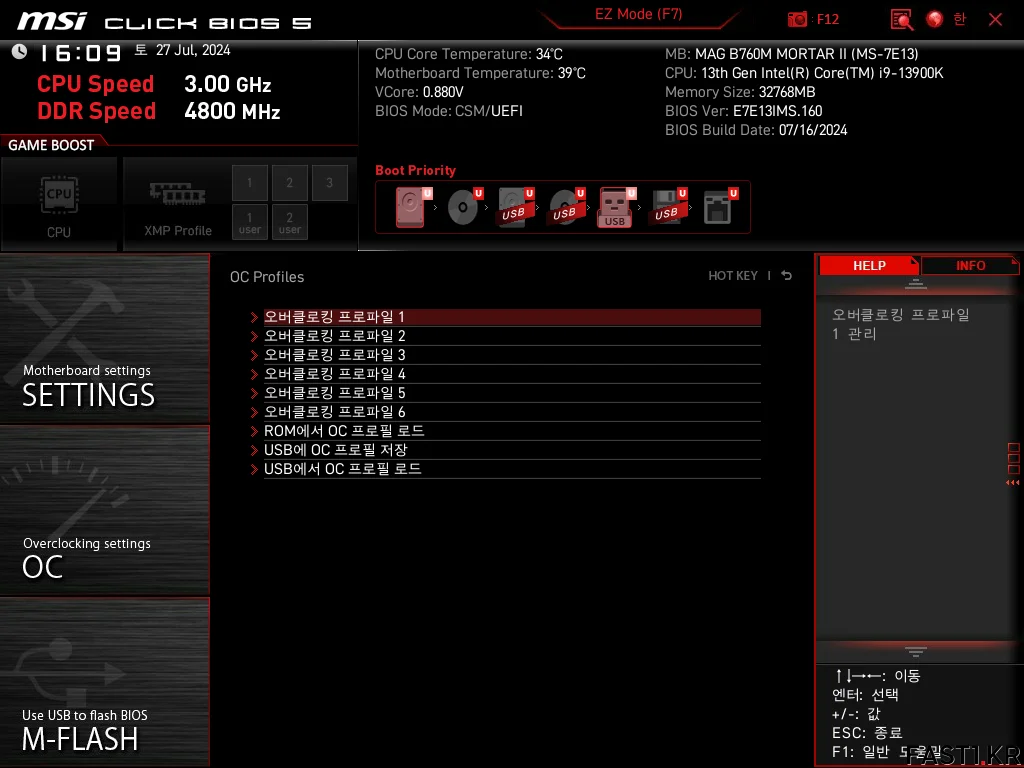Viewport: 1024px width, 768px height.
Task: Click the OC Profiles page title
Action: coord(267,277)
